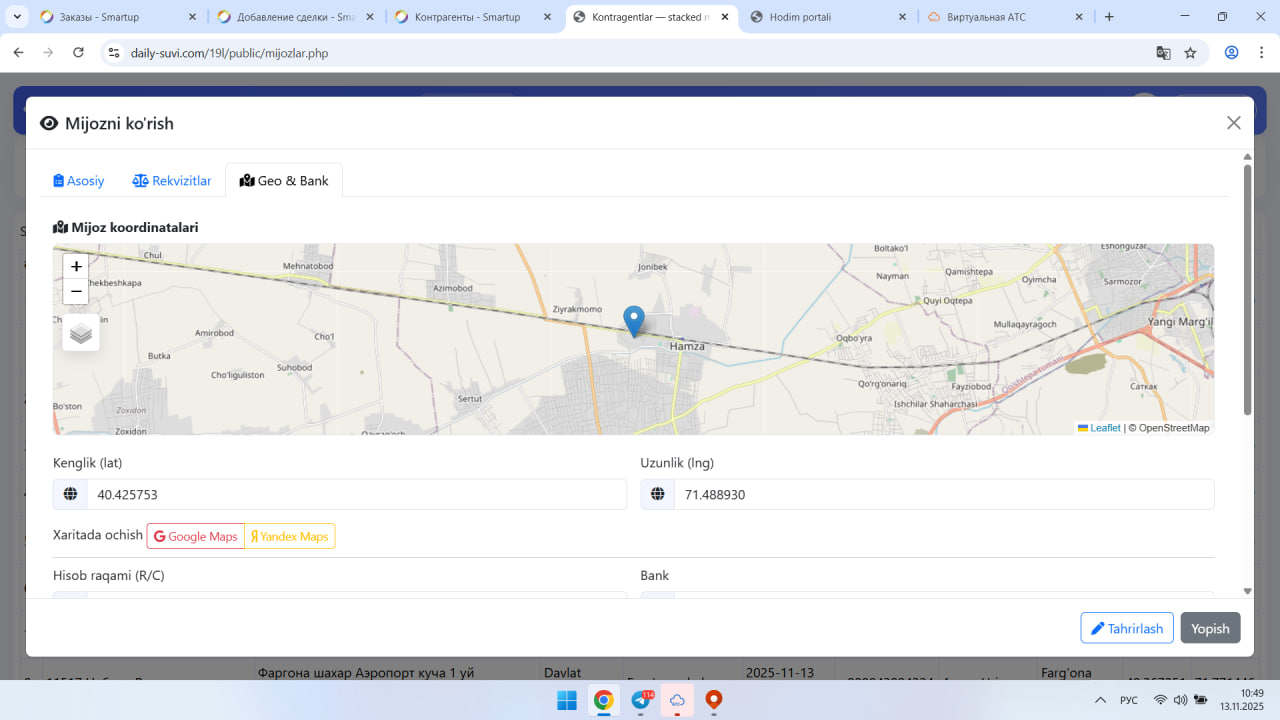Open location in Google Maps
The image size is (1280, 720).
click(x=196, y=536)
